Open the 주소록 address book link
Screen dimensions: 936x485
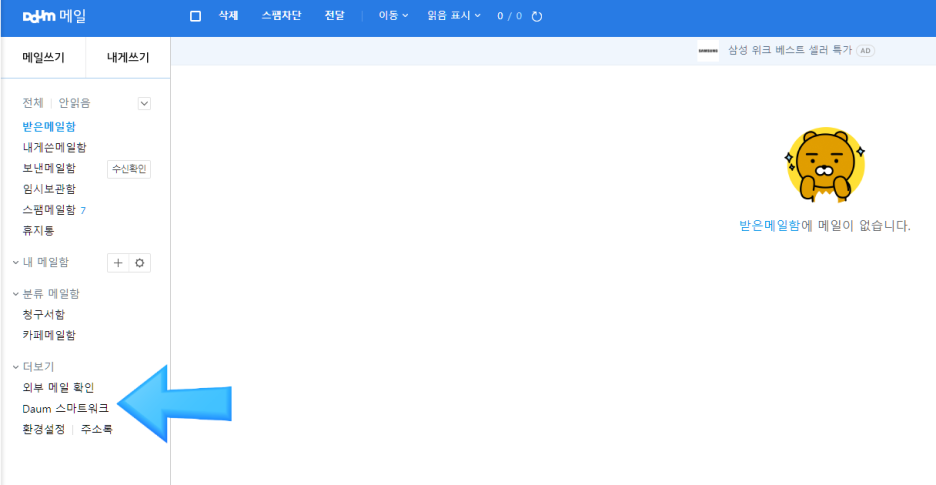point(97,429)
